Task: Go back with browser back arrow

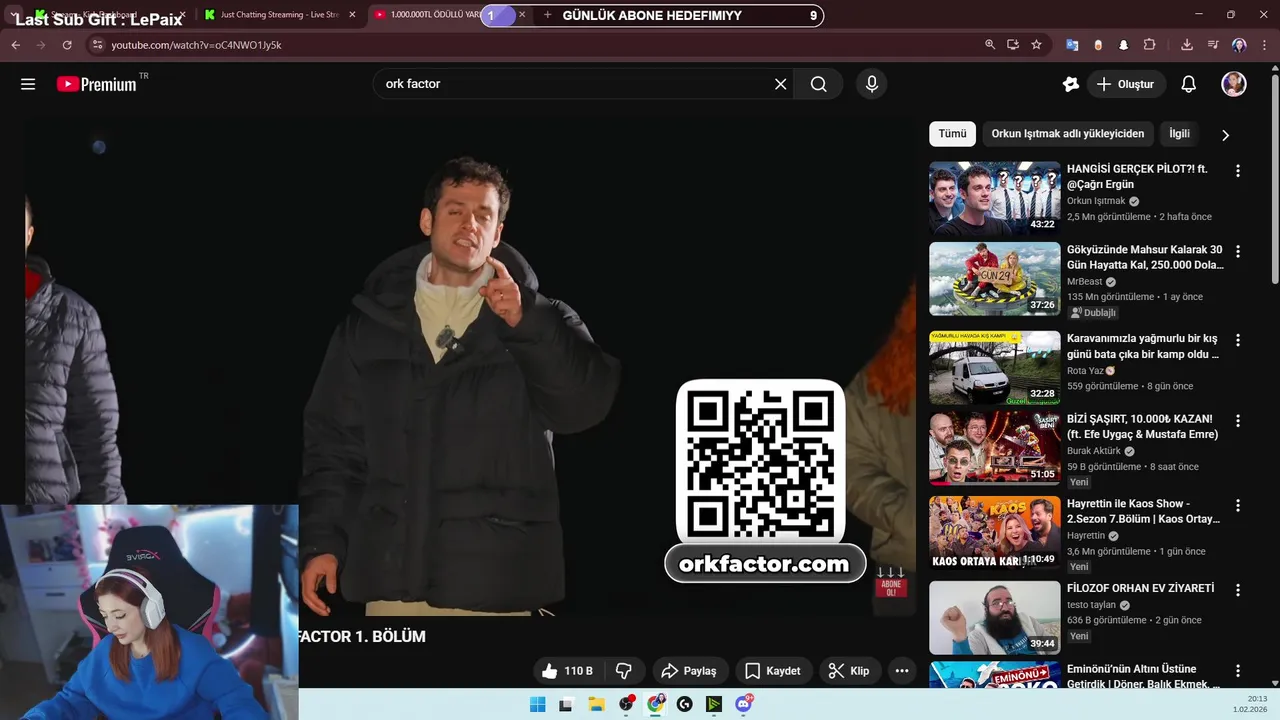Action: click(x=15, y=45)
